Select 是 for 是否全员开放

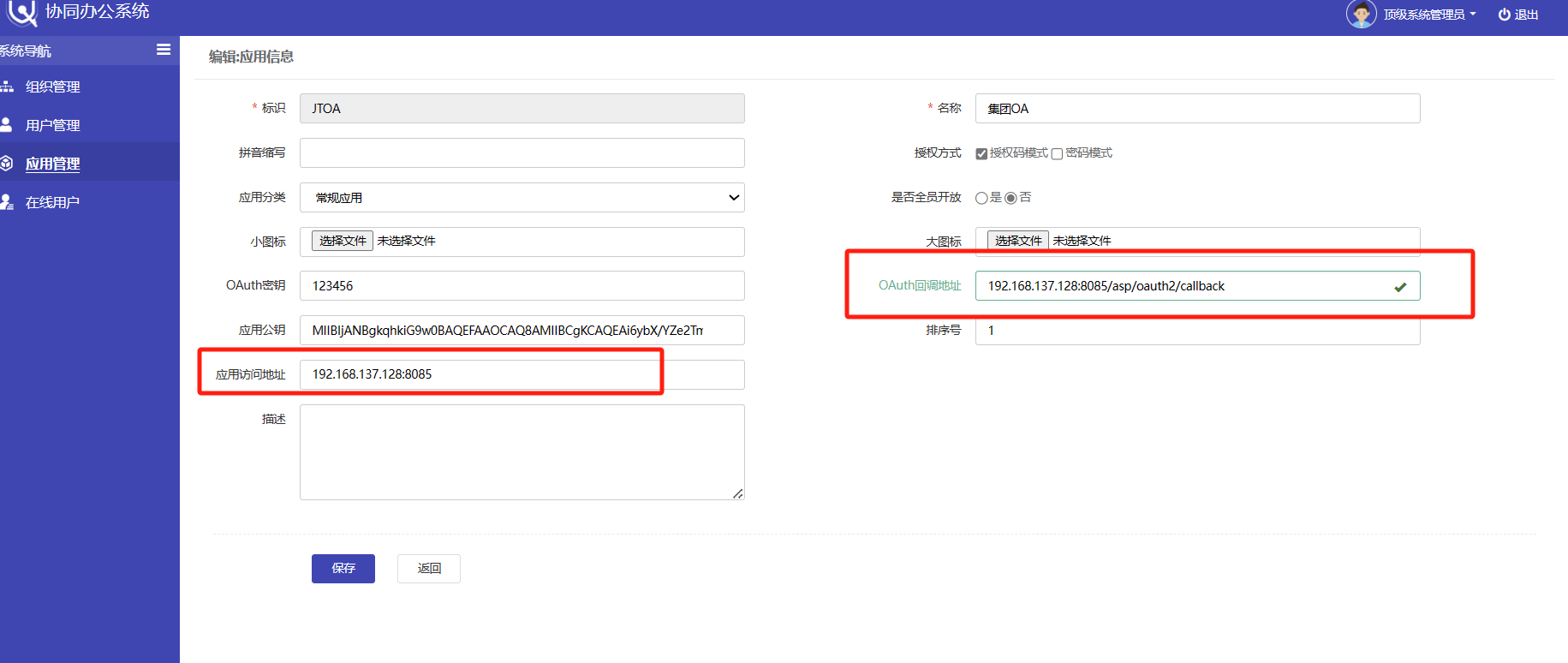981,198
